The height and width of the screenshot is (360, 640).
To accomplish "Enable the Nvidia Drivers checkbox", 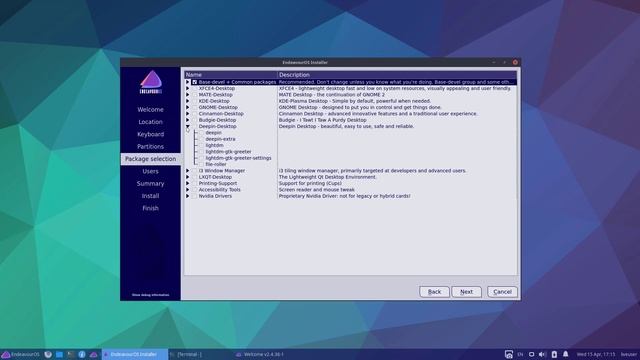I will click(x=195, y=196).
